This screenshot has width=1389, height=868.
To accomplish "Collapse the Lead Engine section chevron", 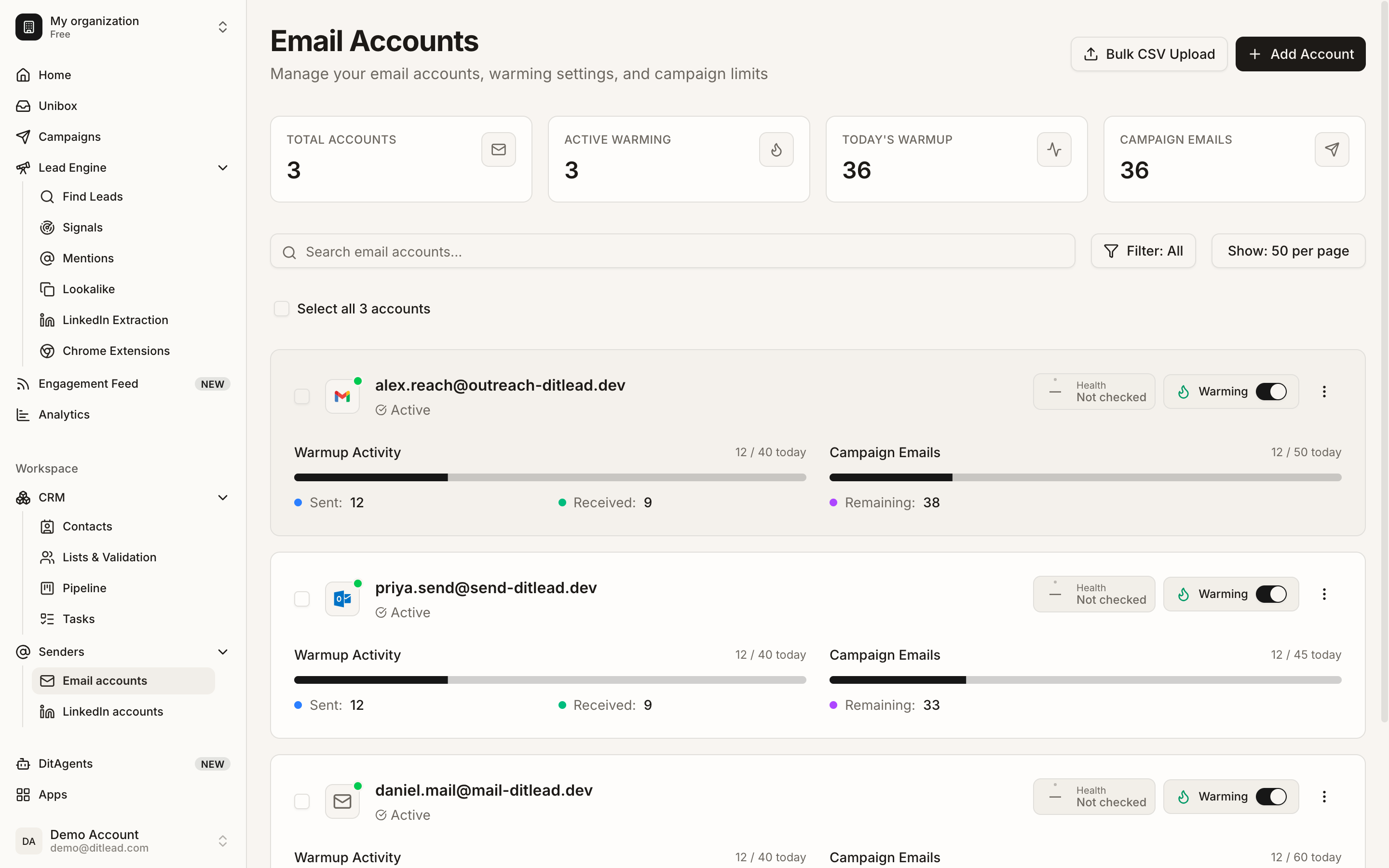I will [223, 168].
